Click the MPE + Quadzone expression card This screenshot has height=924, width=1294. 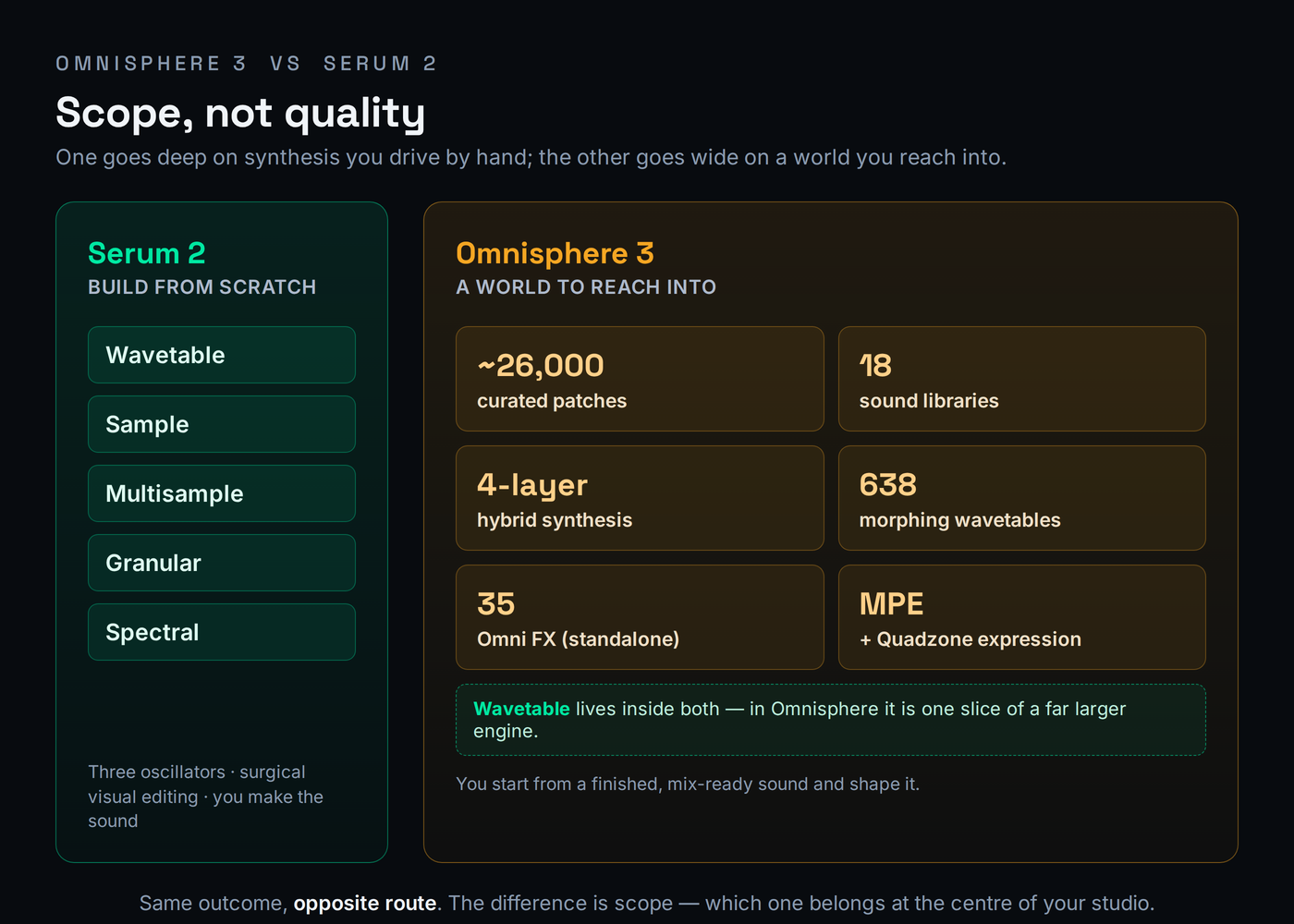click(1022, 617)
